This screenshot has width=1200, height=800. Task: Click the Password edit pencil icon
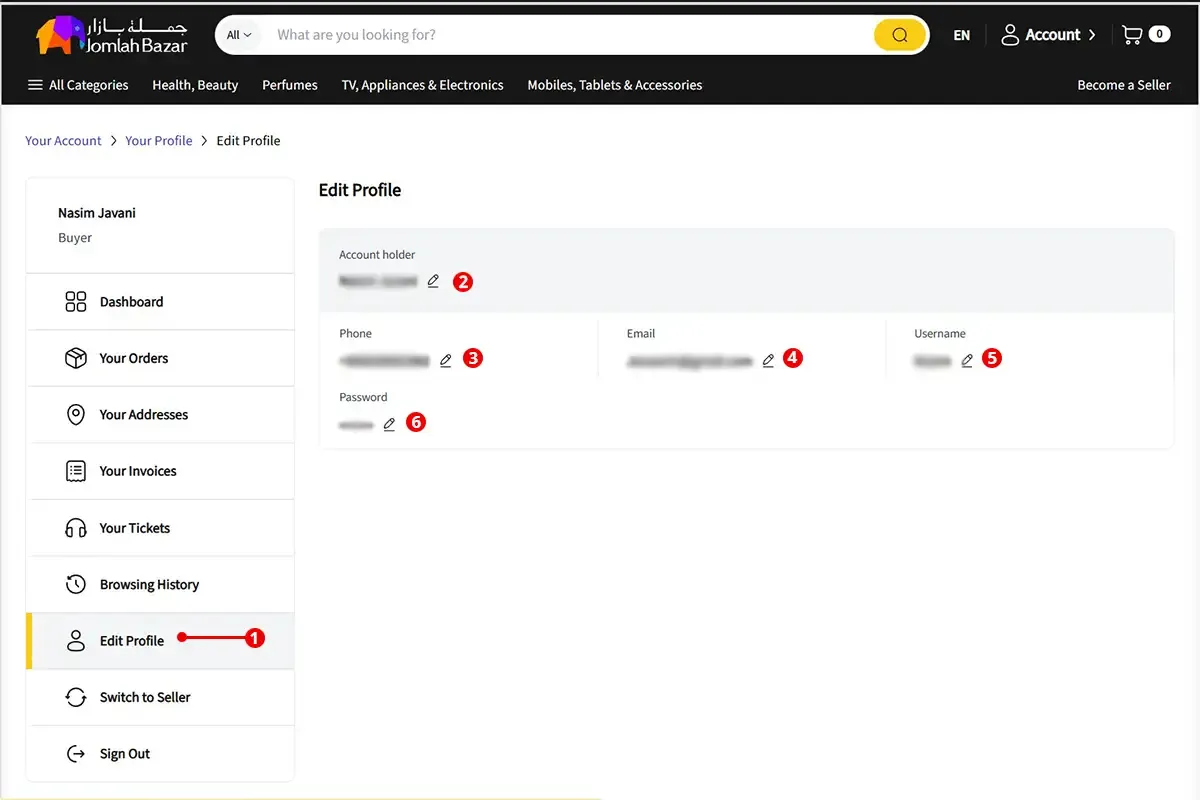pos(389,424)
